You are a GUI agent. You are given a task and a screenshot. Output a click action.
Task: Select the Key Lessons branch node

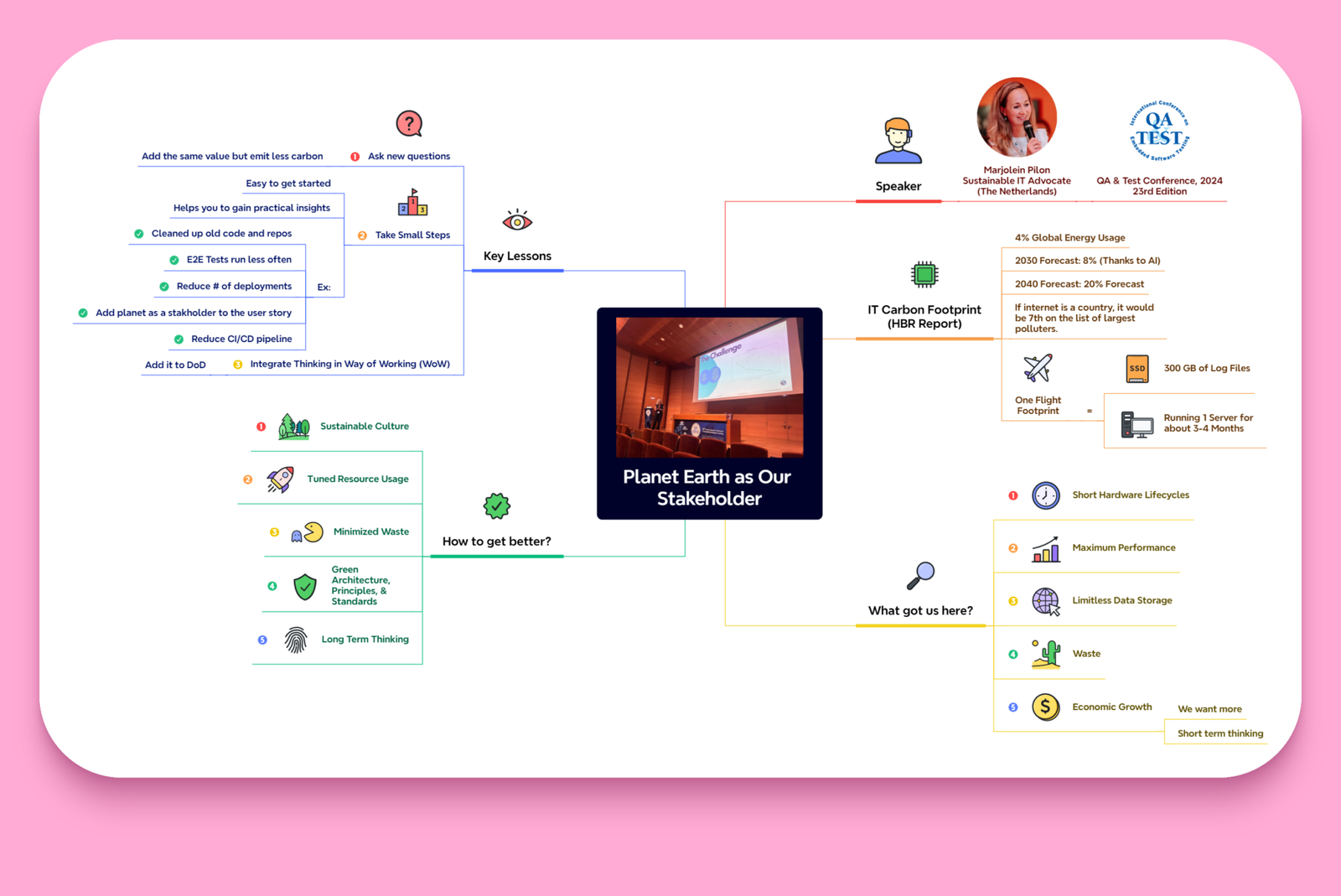[517, 256]
